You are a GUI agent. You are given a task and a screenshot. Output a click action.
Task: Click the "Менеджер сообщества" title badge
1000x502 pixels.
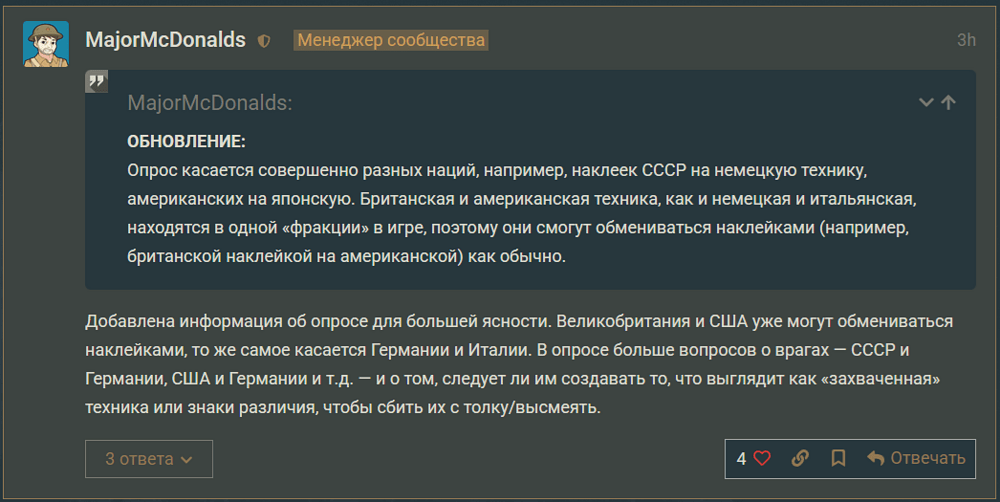pyautogui.click(x=390, y=41)
